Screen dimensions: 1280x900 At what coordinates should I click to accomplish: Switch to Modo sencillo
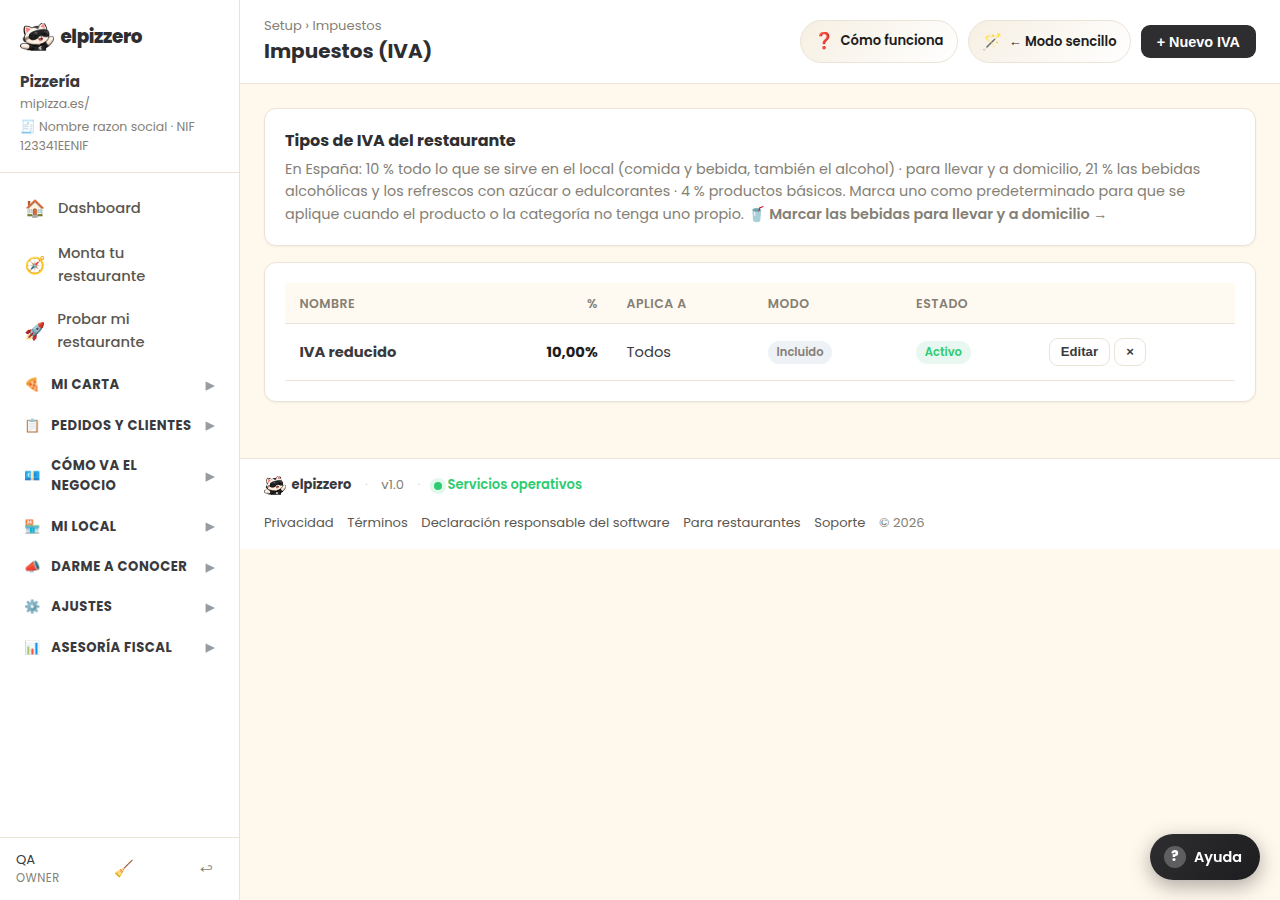click(x=1049, y=41)
